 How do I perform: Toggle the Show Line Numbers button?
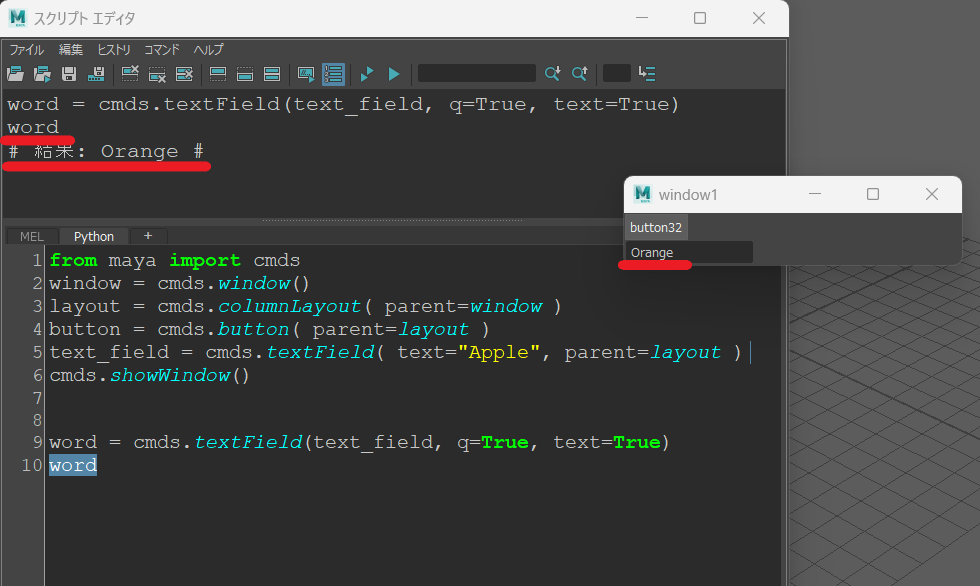(x=334, y=73)
